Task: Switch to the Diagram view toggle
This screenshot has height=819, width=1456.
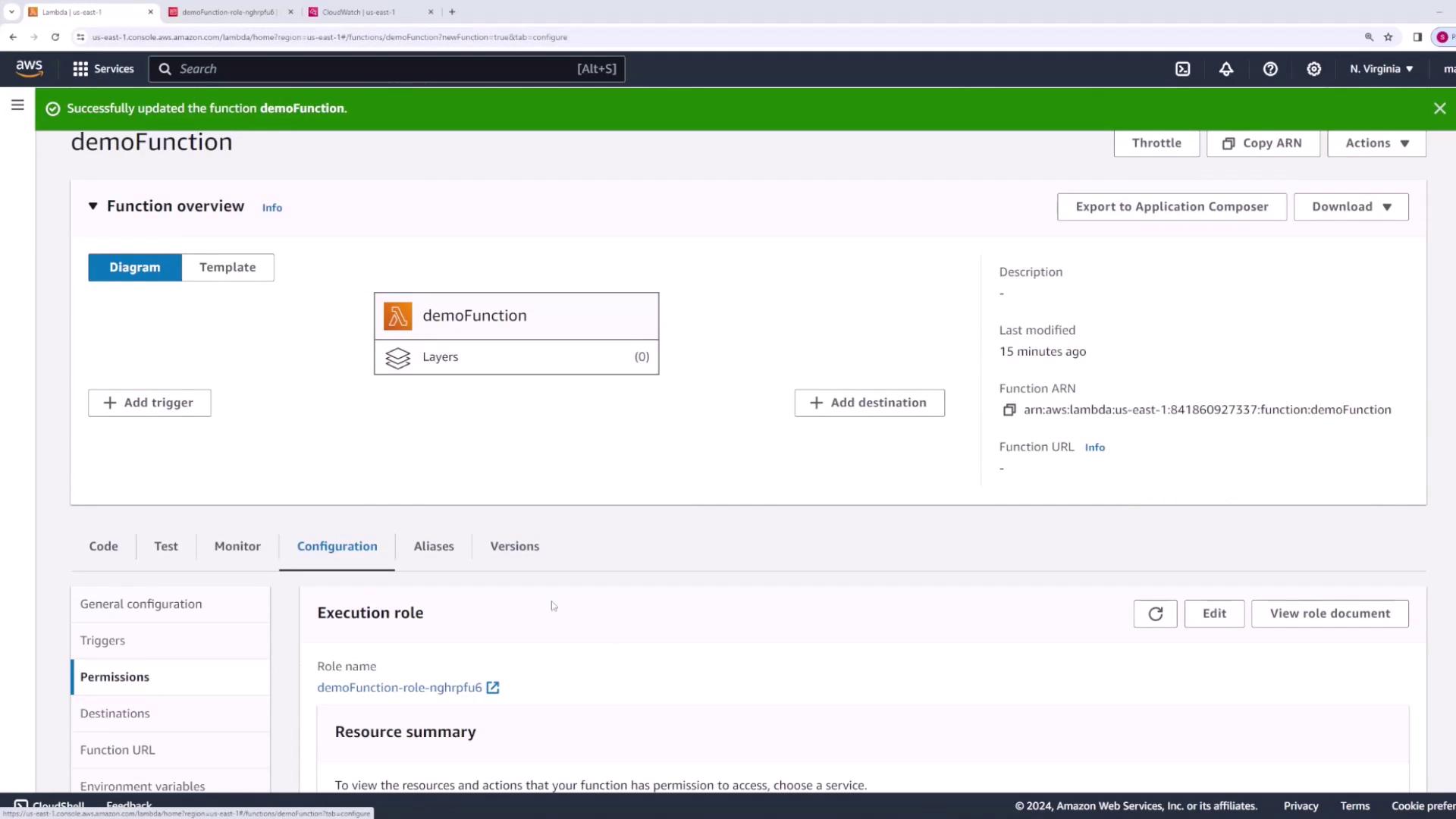Action: point(135,268)
